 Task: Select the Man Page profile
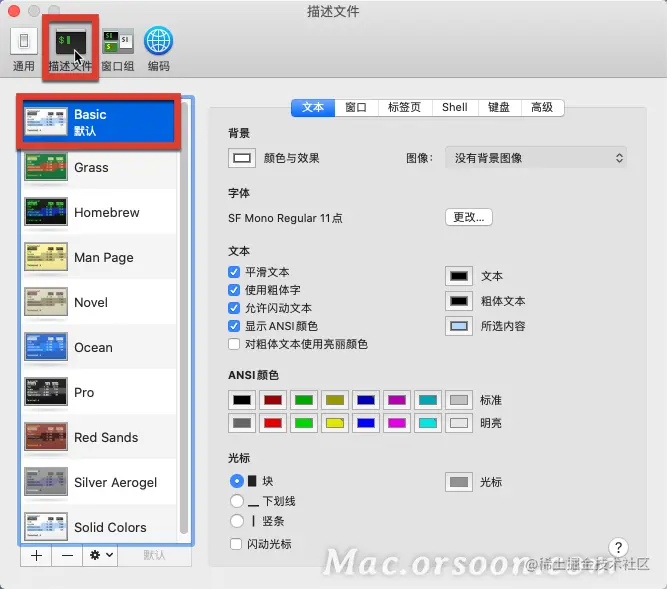pos(100,257)
